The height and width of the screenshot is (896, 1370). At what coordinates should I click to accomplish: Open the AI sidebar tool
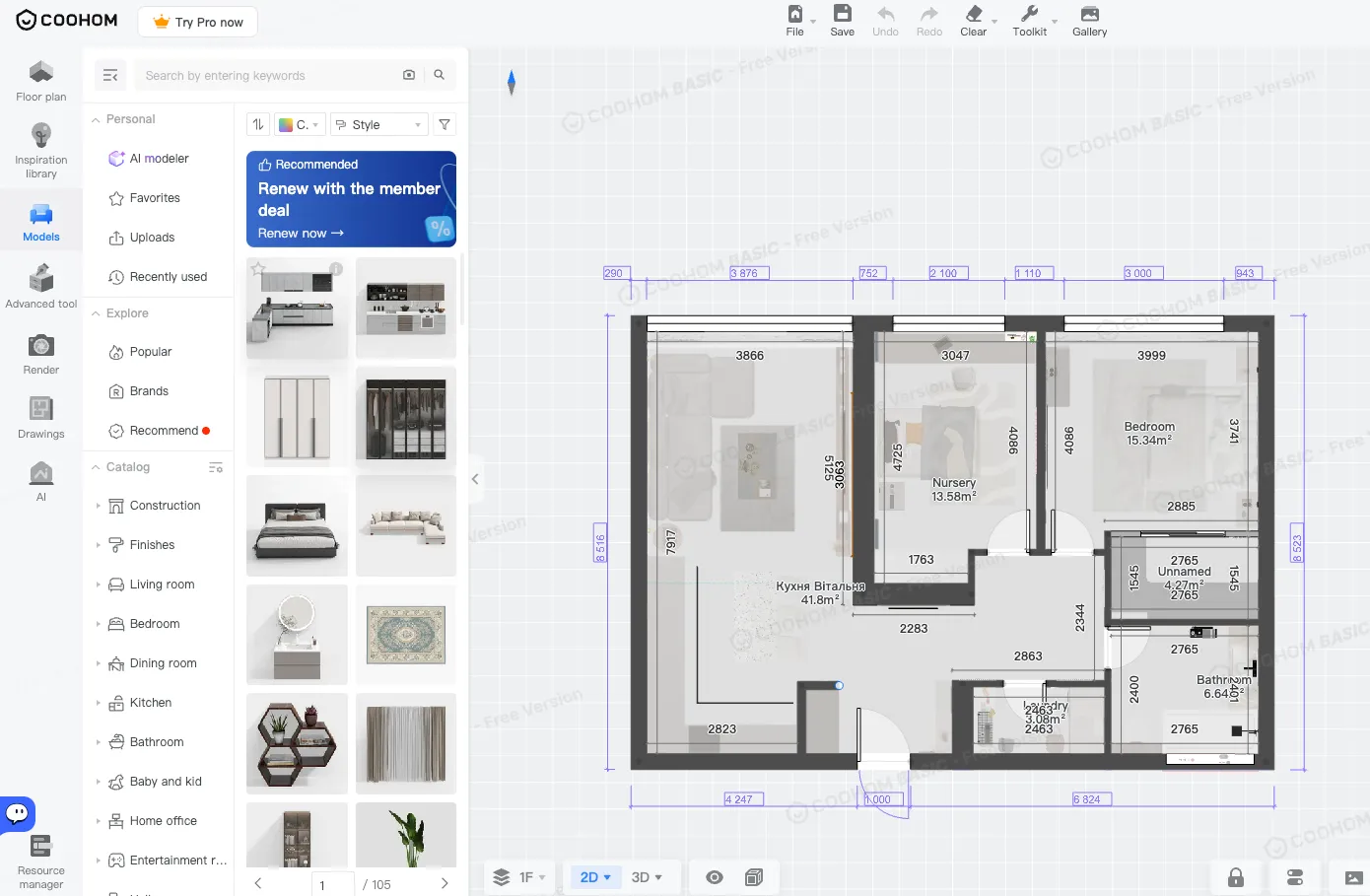click(41, 481)
